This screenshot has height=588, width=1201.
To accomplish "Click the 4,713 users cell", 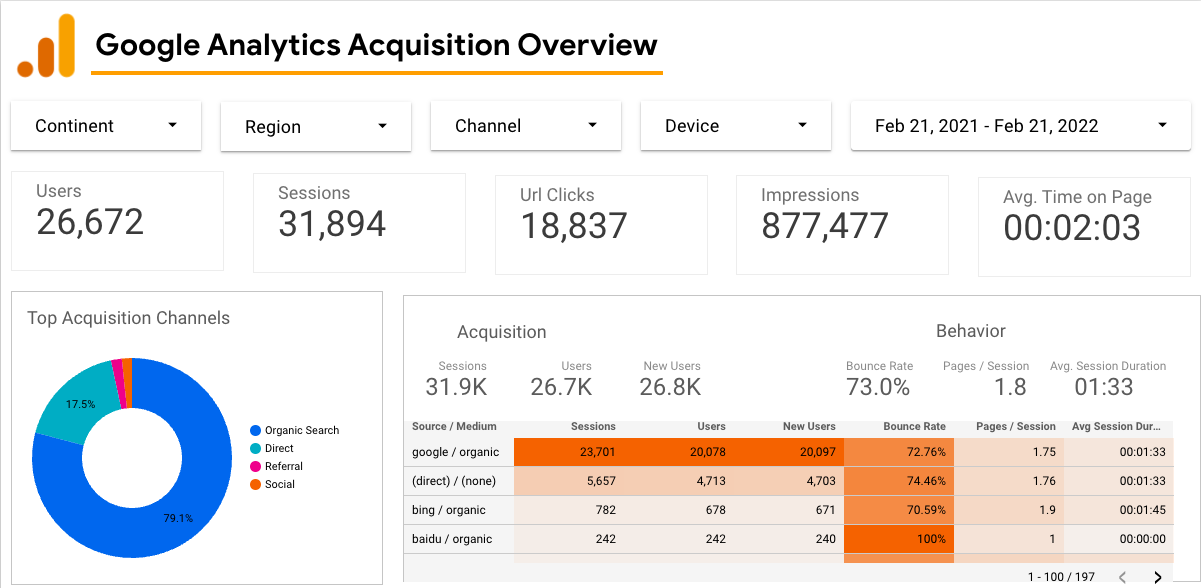I will 679,481.
